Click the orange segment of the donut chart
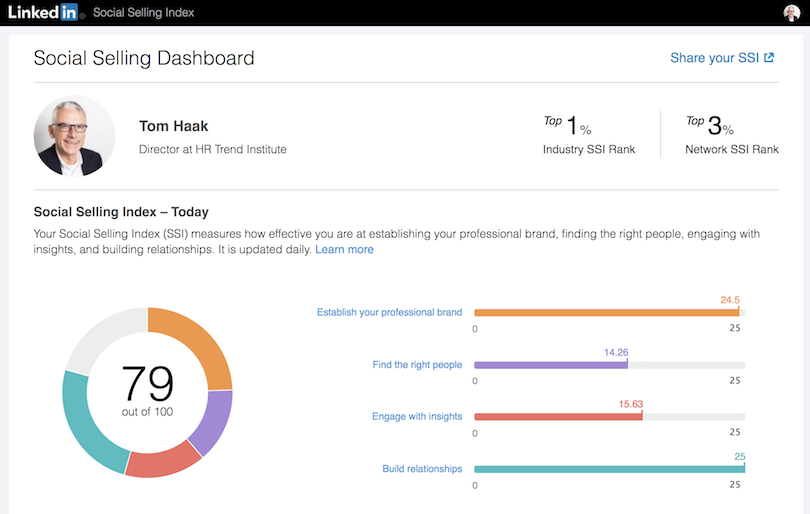The height and width of the screenshot is (514, 810). (x=198, y=341)
